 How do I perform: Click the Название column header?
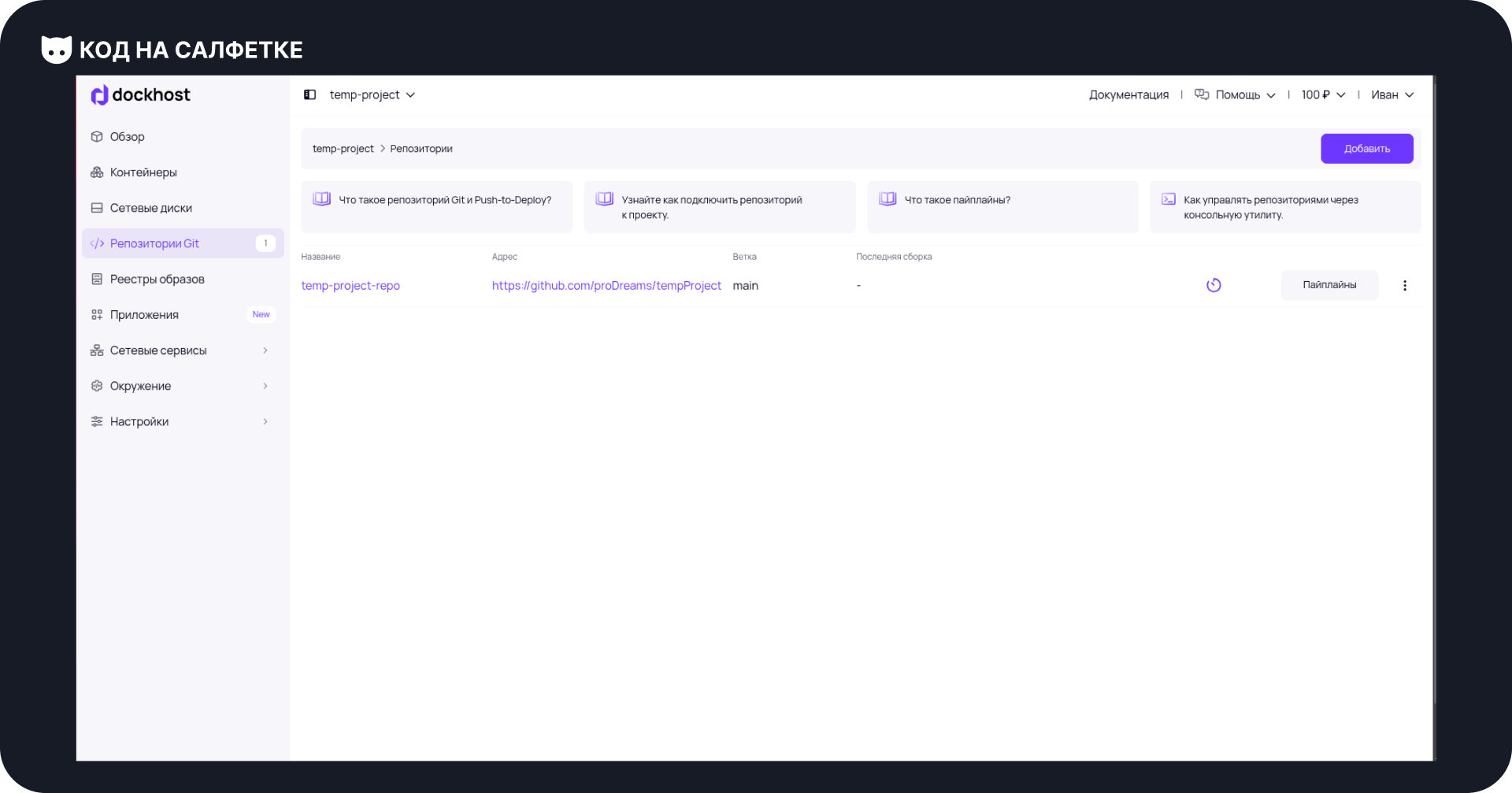point(321,257)
